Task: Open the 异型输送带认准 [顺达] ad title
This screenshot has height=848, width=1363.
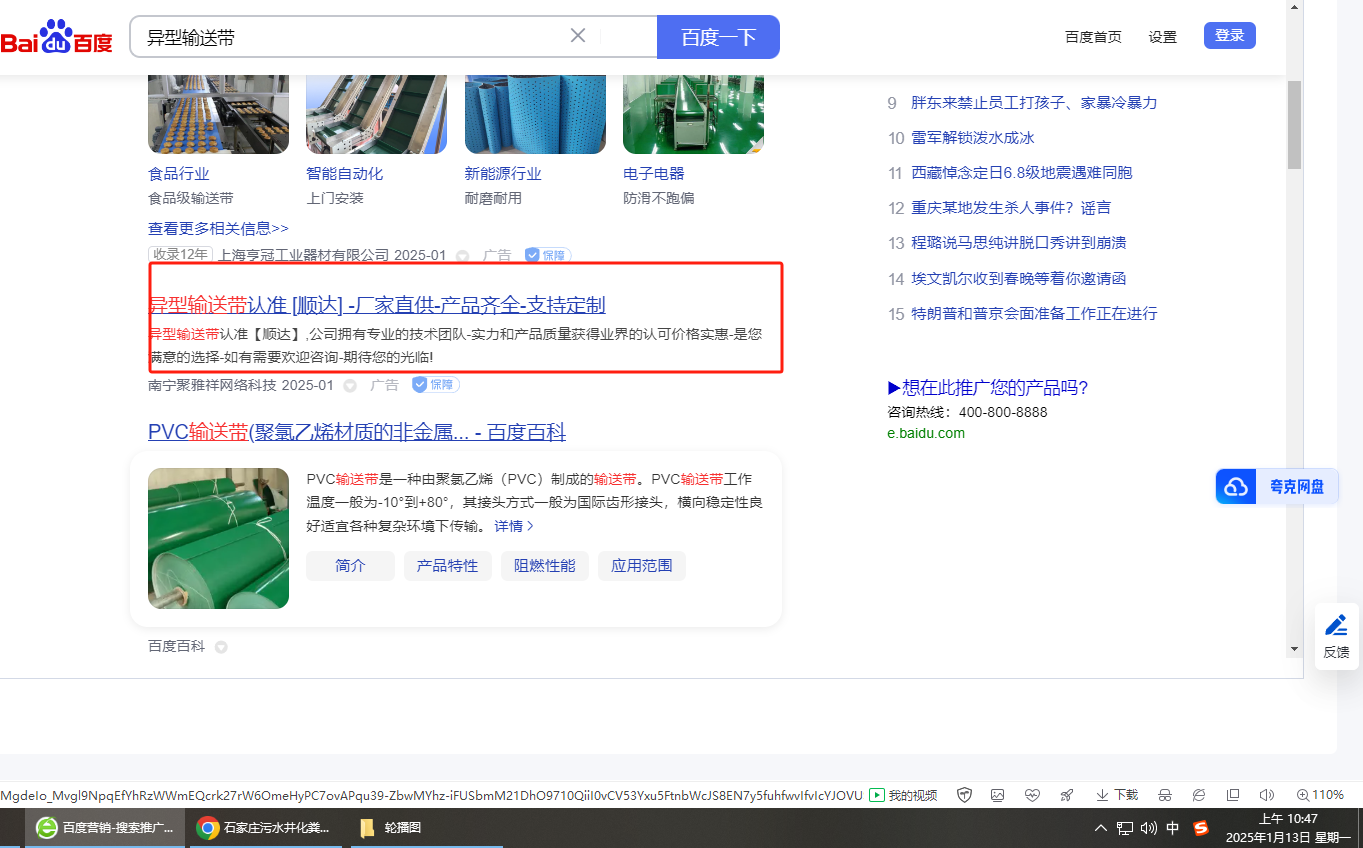Action: 377,305
